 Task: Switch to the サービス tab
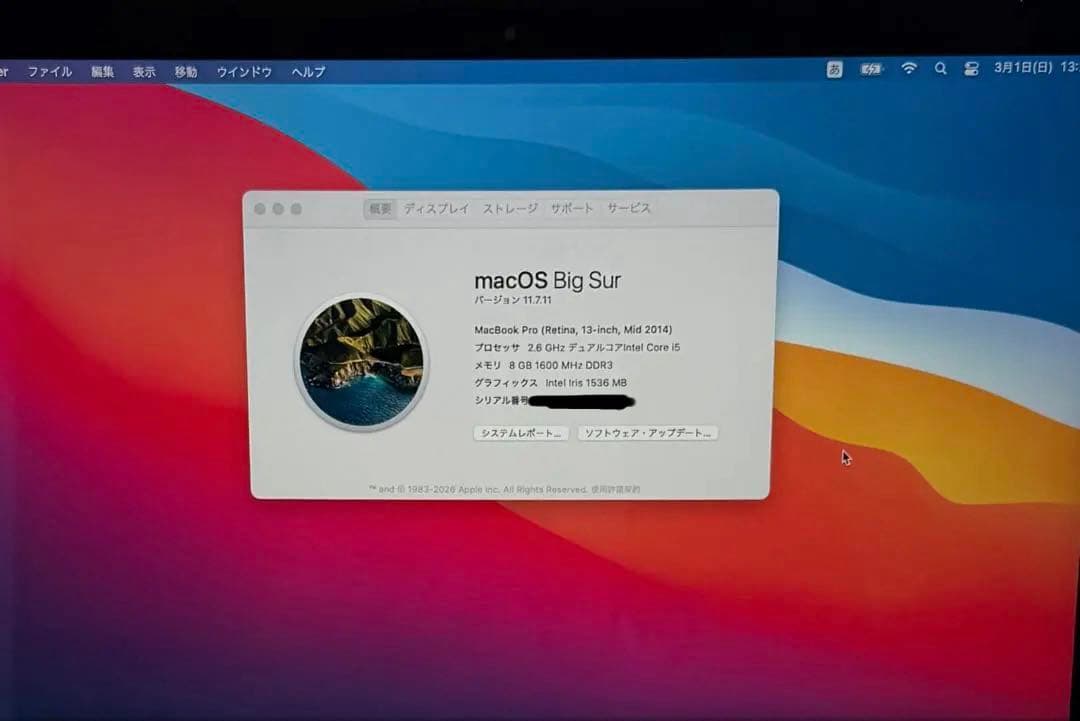pyautogui.click(x=629, y=208)
